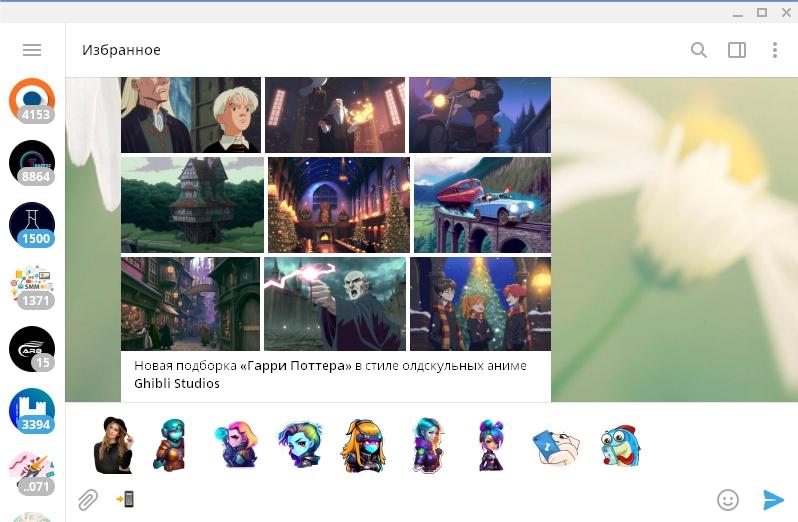This screenshot has width=798, height=522.
Task: Select the hand holding blue phone sticker
Action: pos(555,446)
